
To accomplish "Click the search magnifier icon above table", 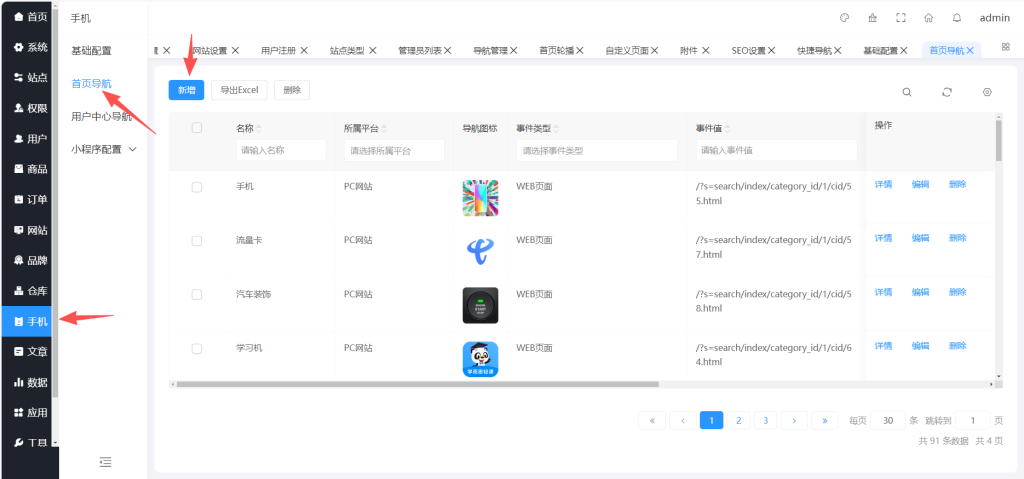I will tap(907, 92).
